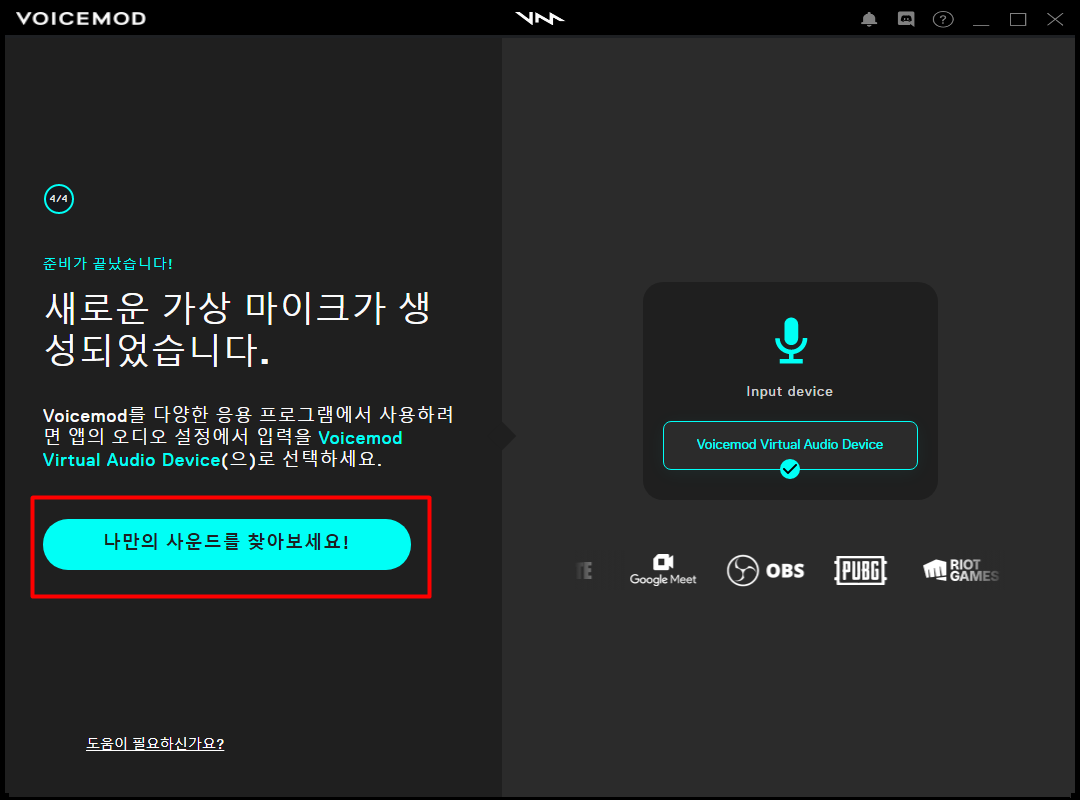Viewport: 1080px width, 800px height.
Task: Click the 'Input device' label
Action: click(790, 391)
